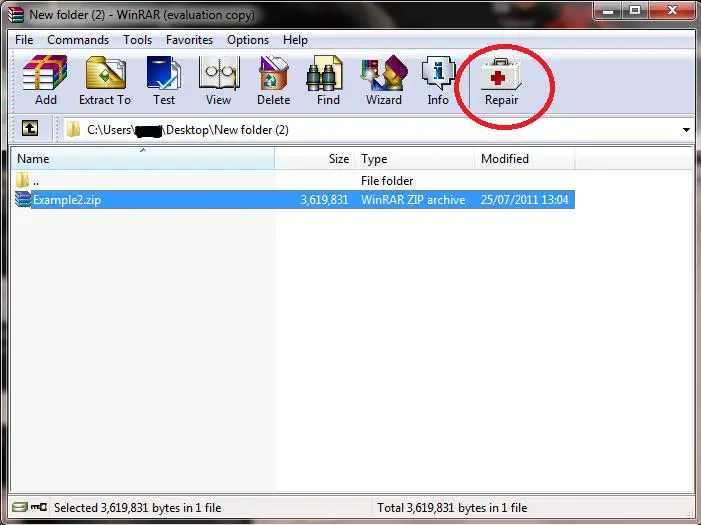Close the WinRAR window
The height and width of the screenshot is (525, 701).
click(672, 11)
